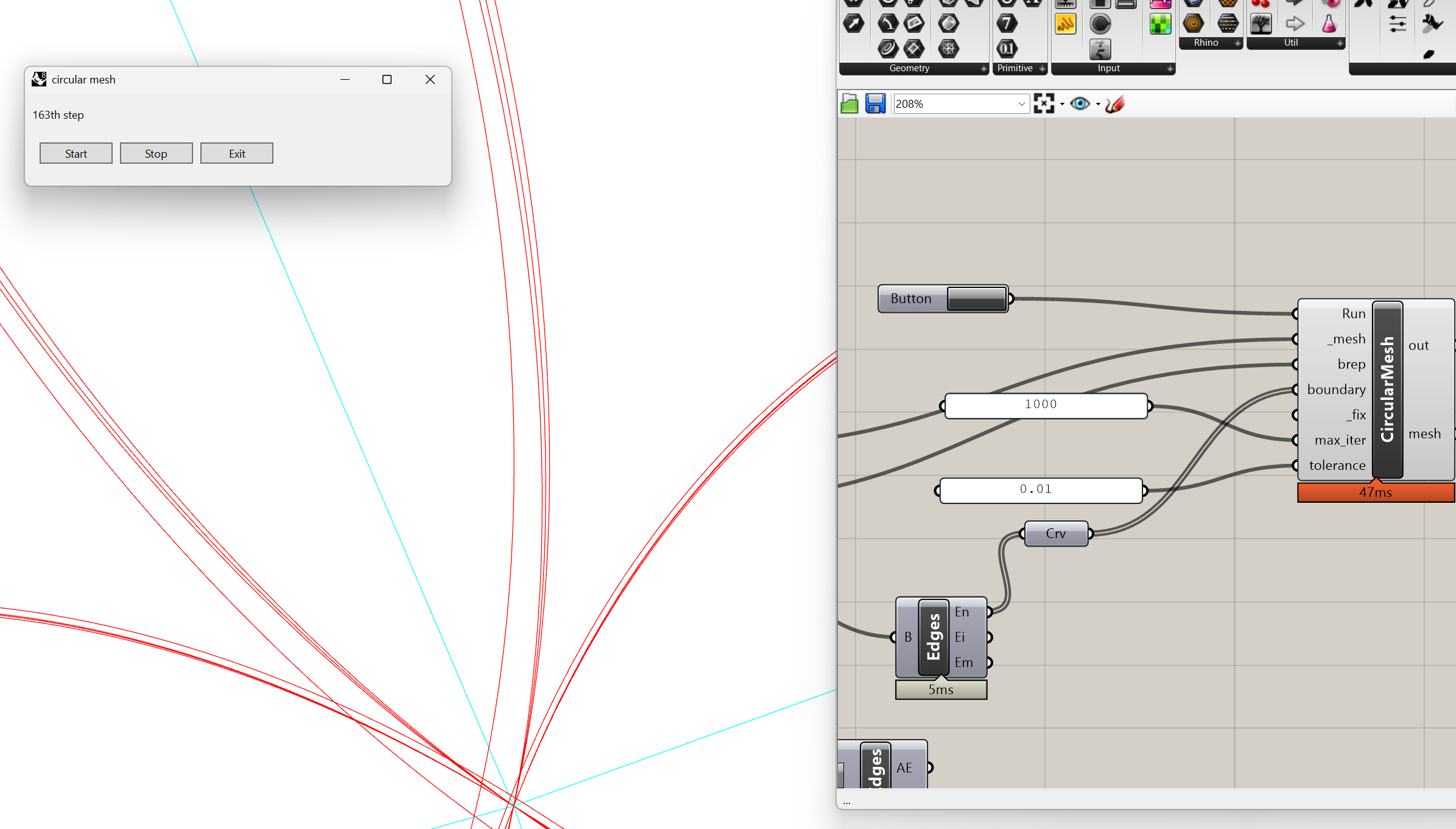The image size is (1456, 829).
Task: Click the Save document floppy icon
Action: (x=875, y=104)
